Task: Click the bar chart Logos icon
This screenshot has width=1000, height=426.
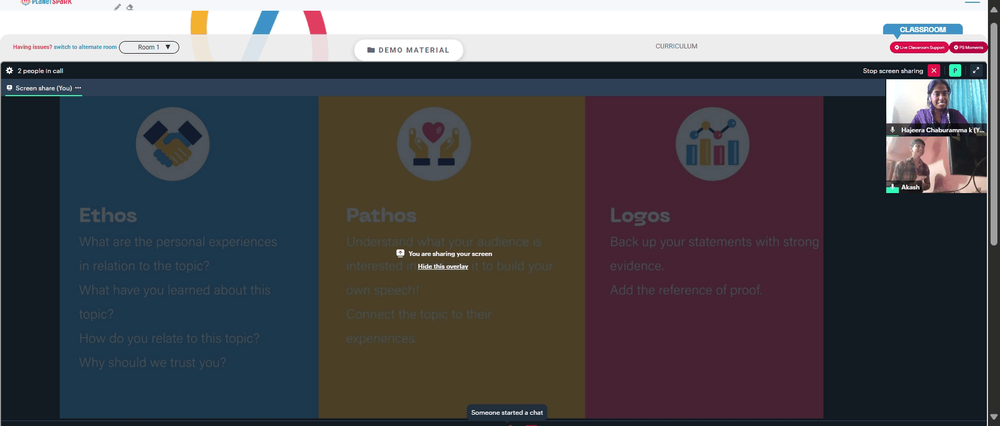Action: tap(712, 144)
